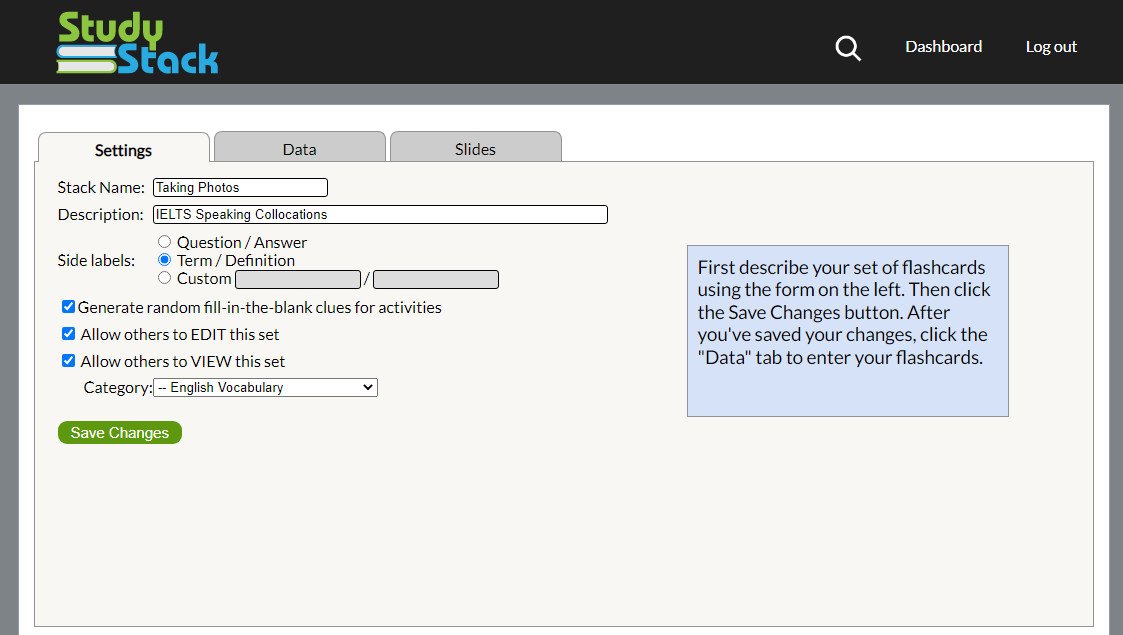Image resolution: width=1123 pixels, height=635 pixels.
Task: Click the StudyStack logo
Action: coord(137,43)
